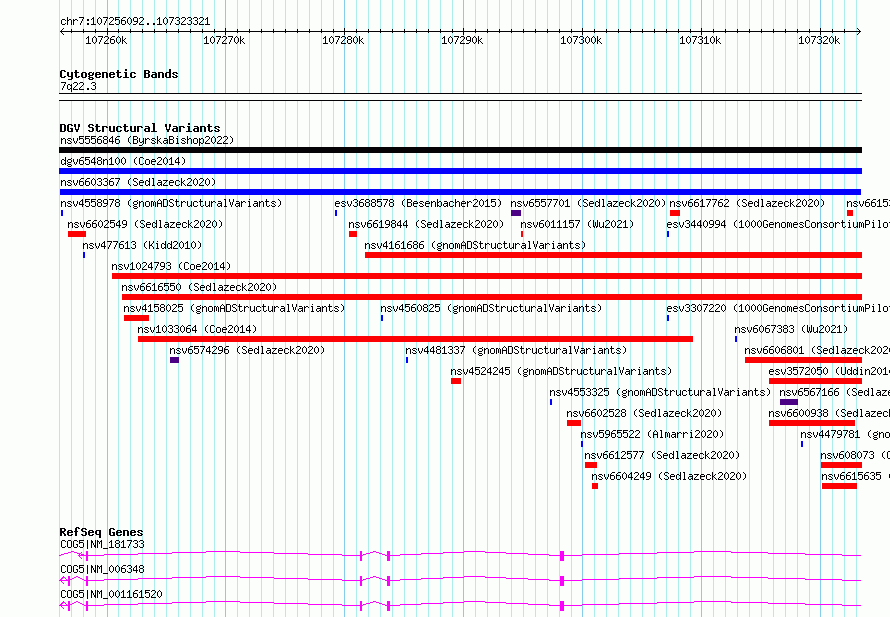Open variant nsv6067383 (Wu2021)
This screenshot has width=890, height=617.
coord(791,329)
